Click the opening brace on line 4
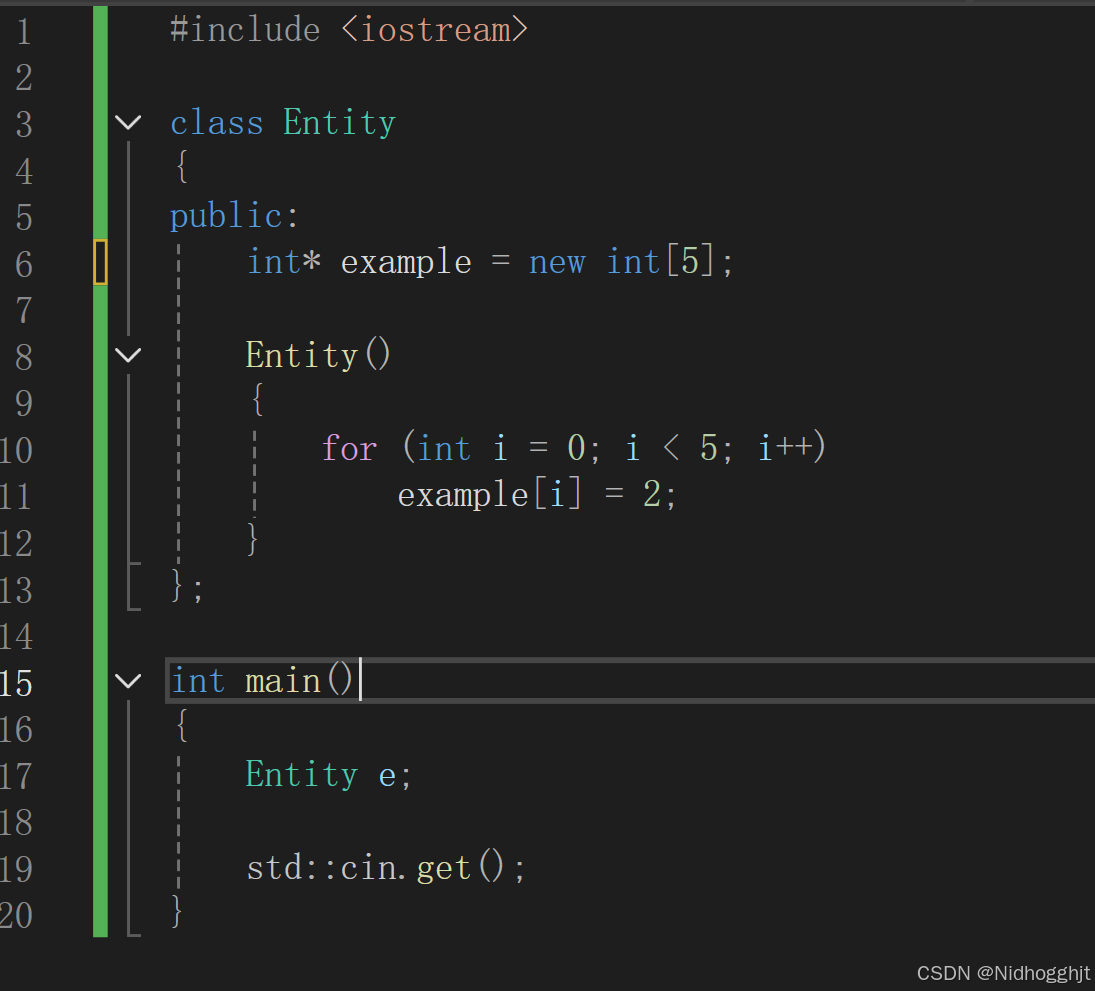Screen dimensions: 1095x991 182,167
